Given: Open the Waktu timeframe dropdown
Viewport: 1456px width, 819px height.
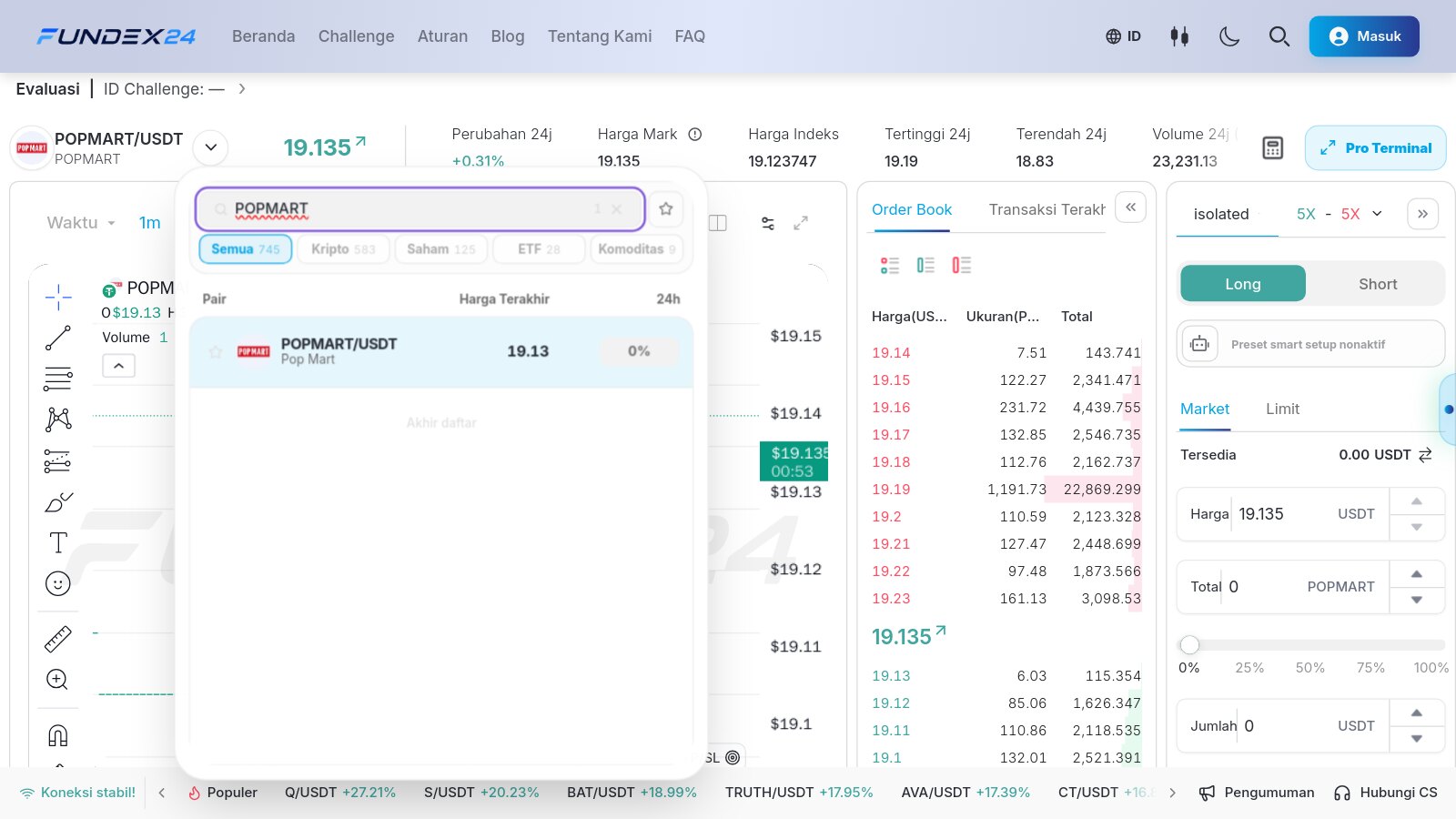Looking at the screenshot, I should coord(81,223).
